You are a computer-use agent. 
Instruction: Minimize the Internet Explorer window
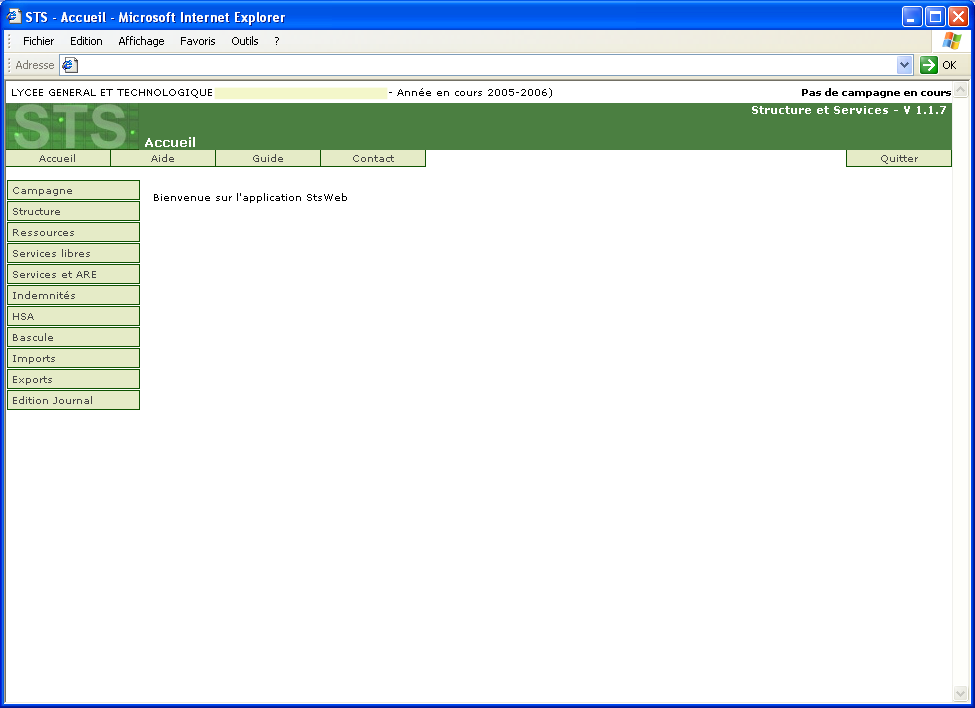coord(912,17)
